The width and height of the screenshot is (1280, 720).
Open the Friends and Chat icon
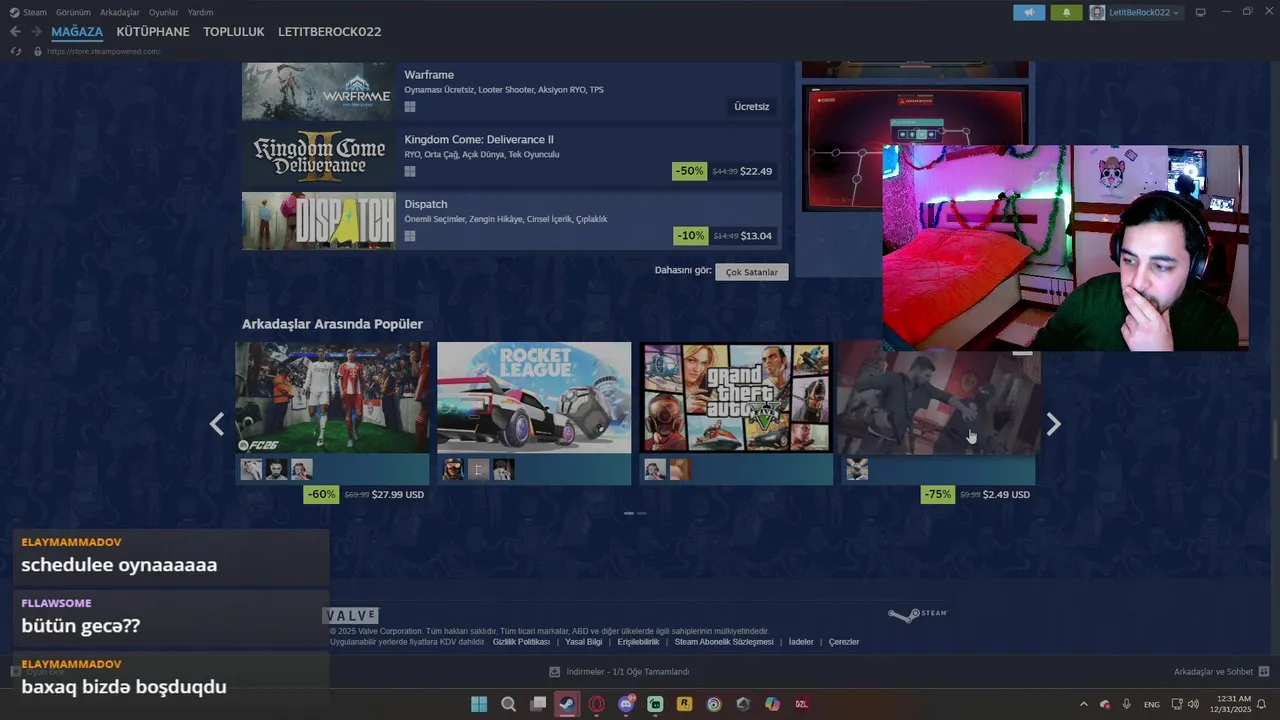click(1264, 672)
